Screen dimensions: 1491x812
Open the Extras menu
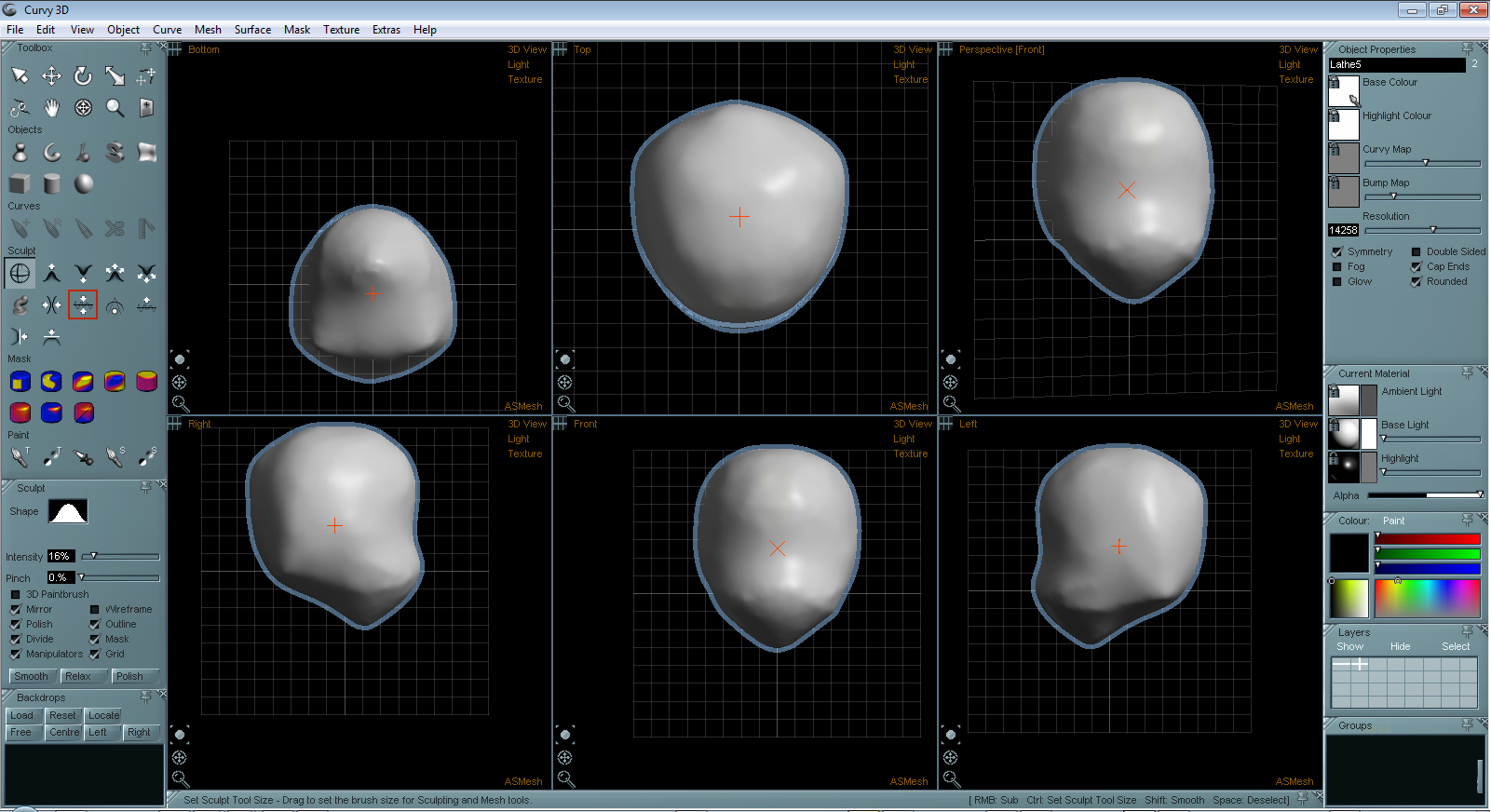click(x=386, y=30)
